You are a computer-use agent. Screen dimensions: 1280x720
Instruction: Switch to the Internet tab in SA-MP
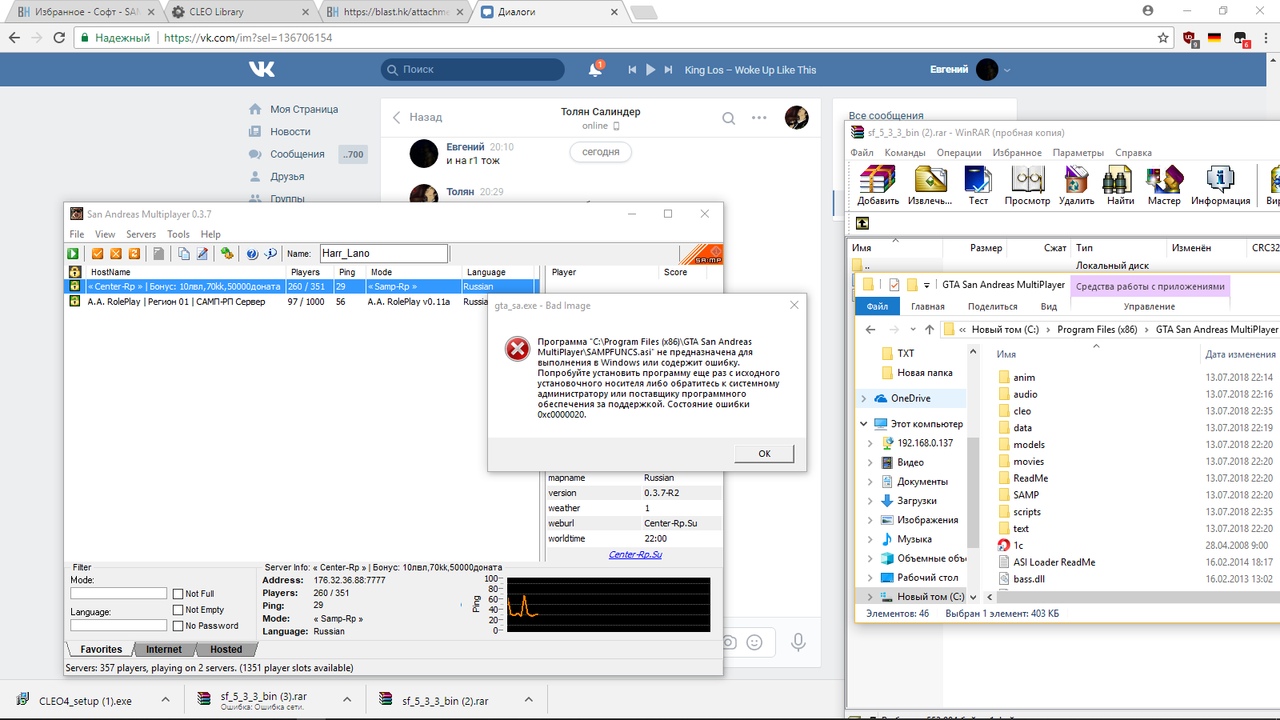164,649
